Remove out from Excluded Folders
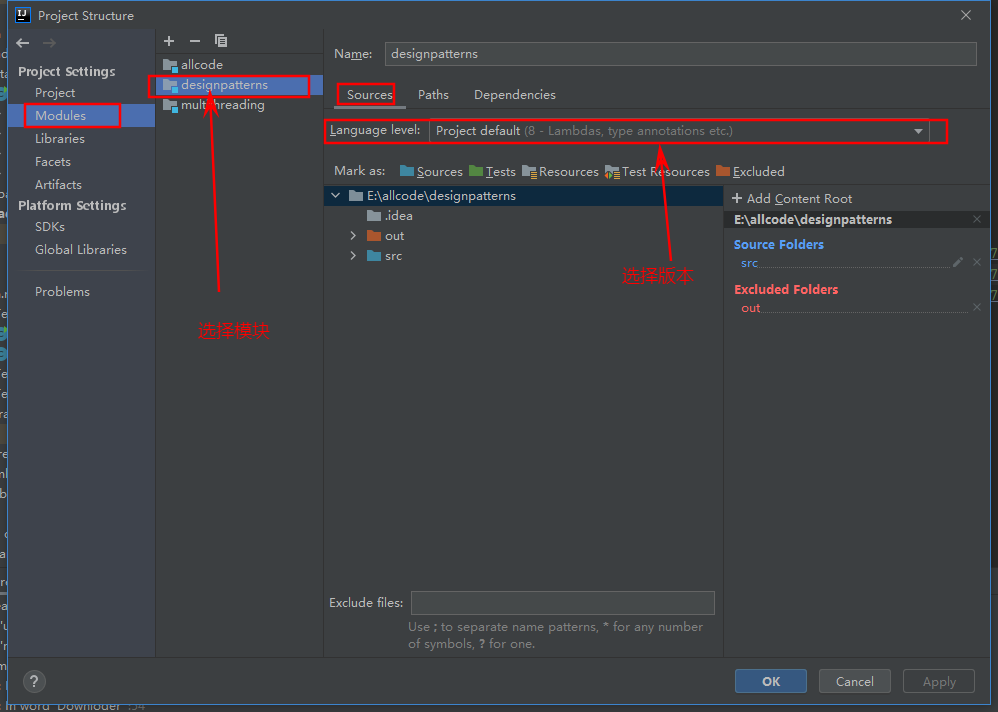The image size is (998, 712). (977, 308)
